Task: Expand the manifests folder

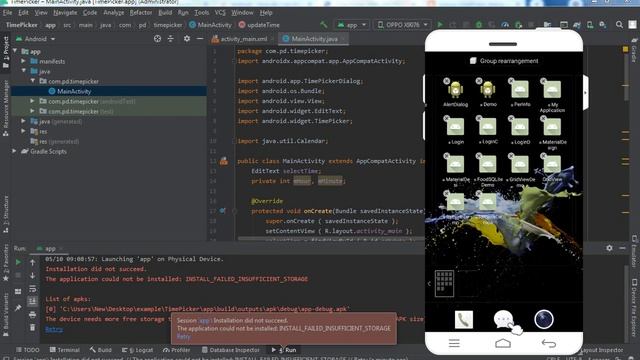Action: click(x=24, y=61)
